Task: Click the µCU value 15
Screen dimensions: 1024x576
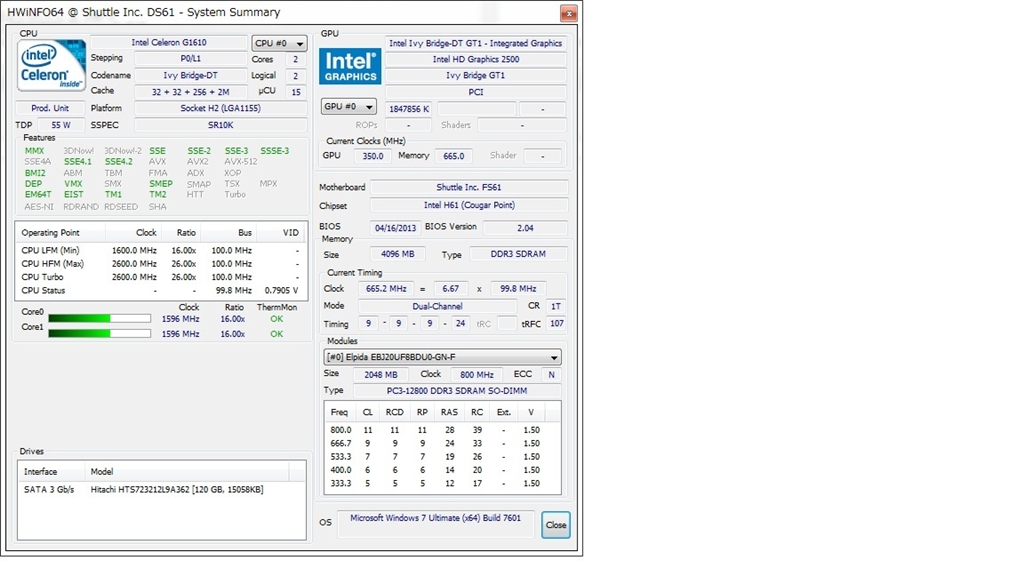Action: tap(296, 92)
